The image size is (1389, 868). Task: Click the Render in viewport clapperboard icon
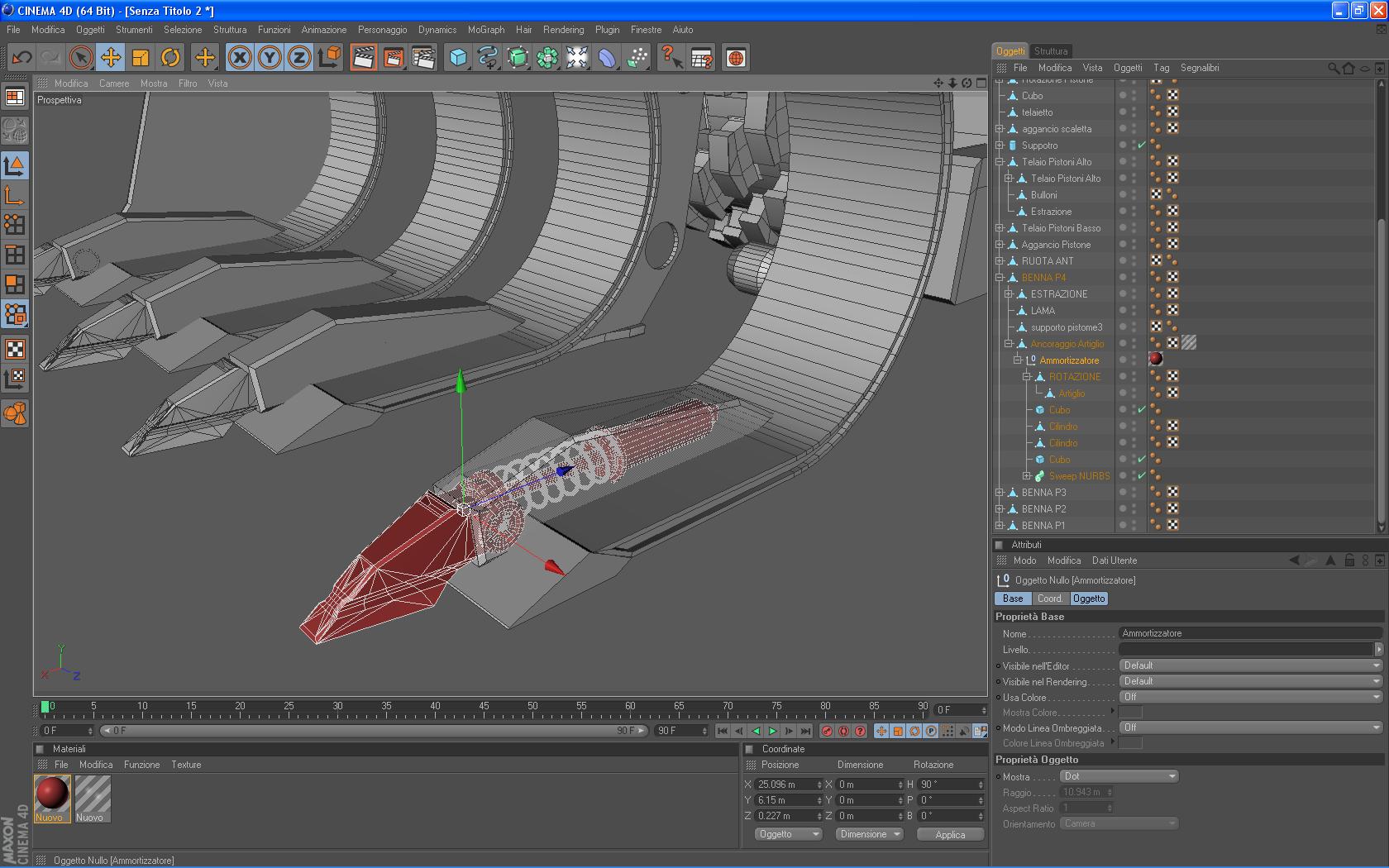[363, 58]
